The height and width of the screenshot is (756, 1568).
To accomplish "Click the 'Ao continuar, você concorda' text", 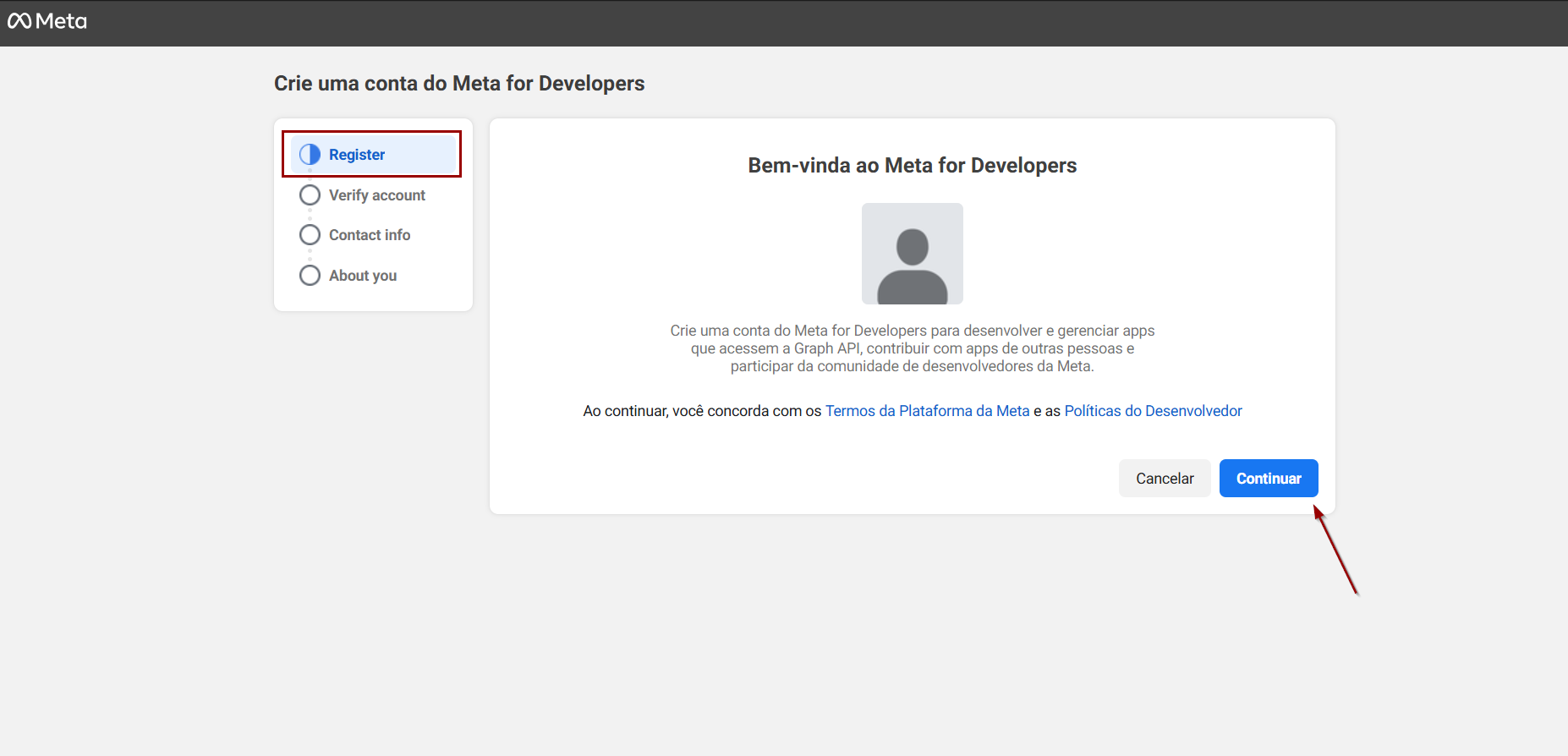I will [702, 411].
